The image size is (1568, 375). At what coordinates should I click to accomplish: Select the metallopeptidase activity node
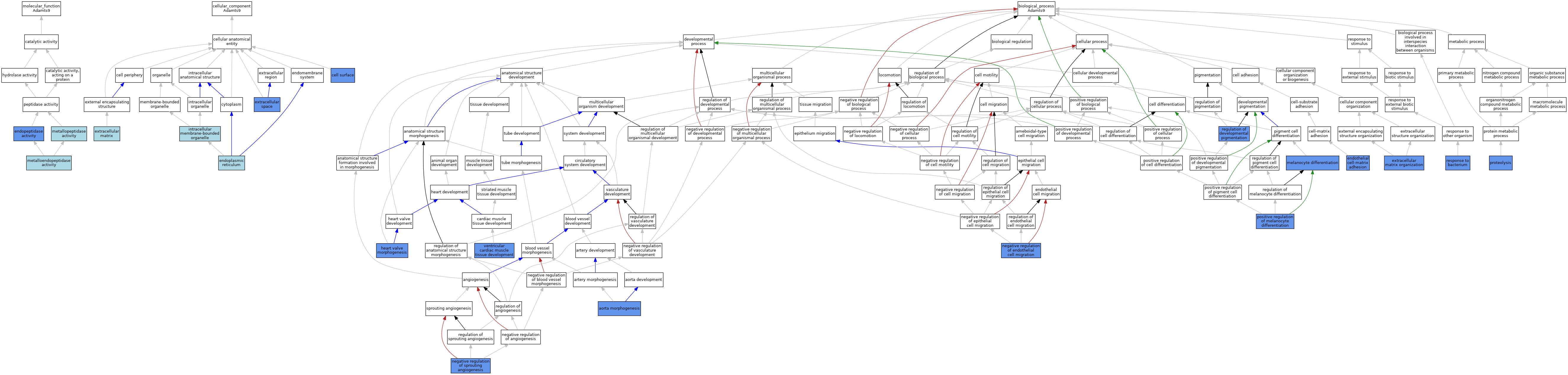coord(69,134)
